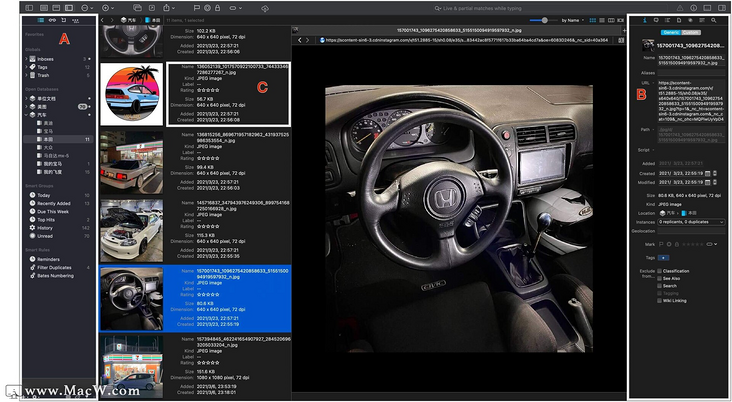732x402 pixels.
Task: Select the 7-Eleven night car thumbnail at bottom
Action: tap(132, 366)
